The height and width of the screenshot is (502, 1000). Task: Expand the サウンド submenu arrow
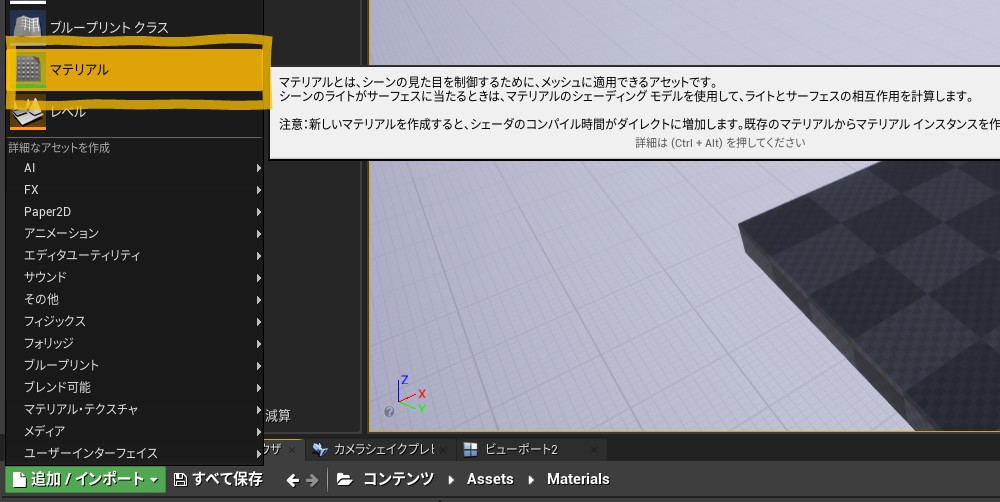[x=258, y=277]
